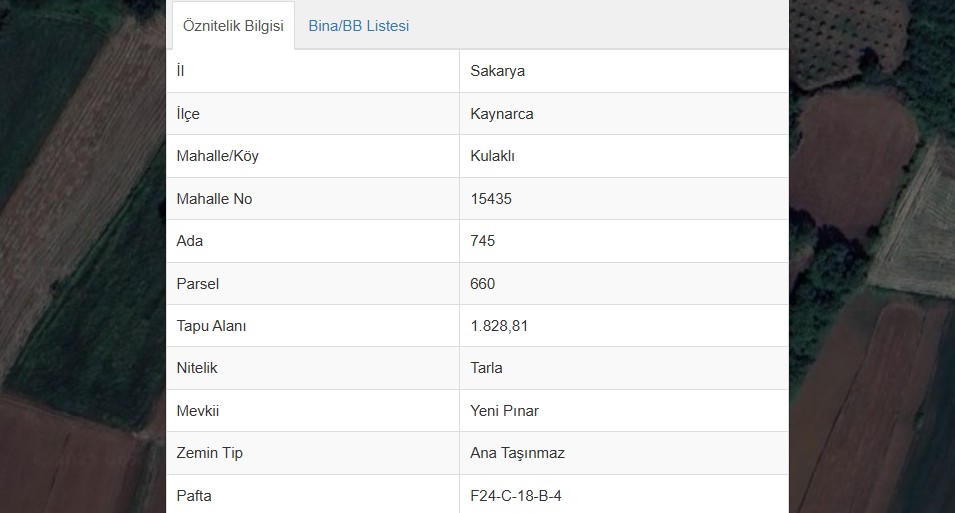Select the Öznitelik Bilgisi tab
This screenshot has height=513, width=955.
tap(233, 26)
